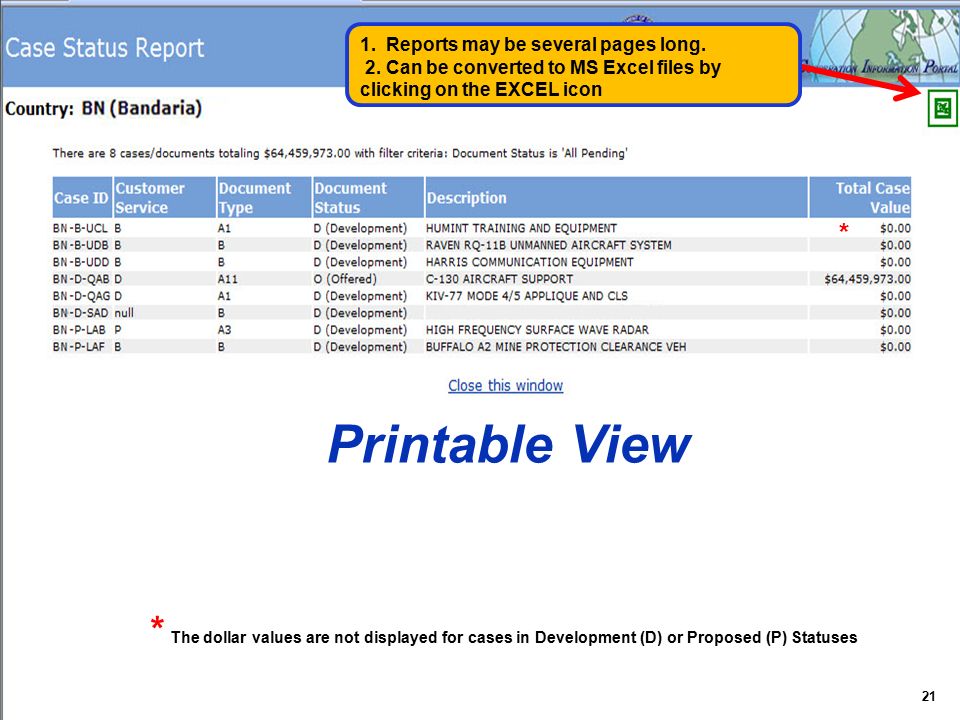This screenshot has width=960, height=720.
Task: Click the A3 document type cell
Action: coord(224,330)
